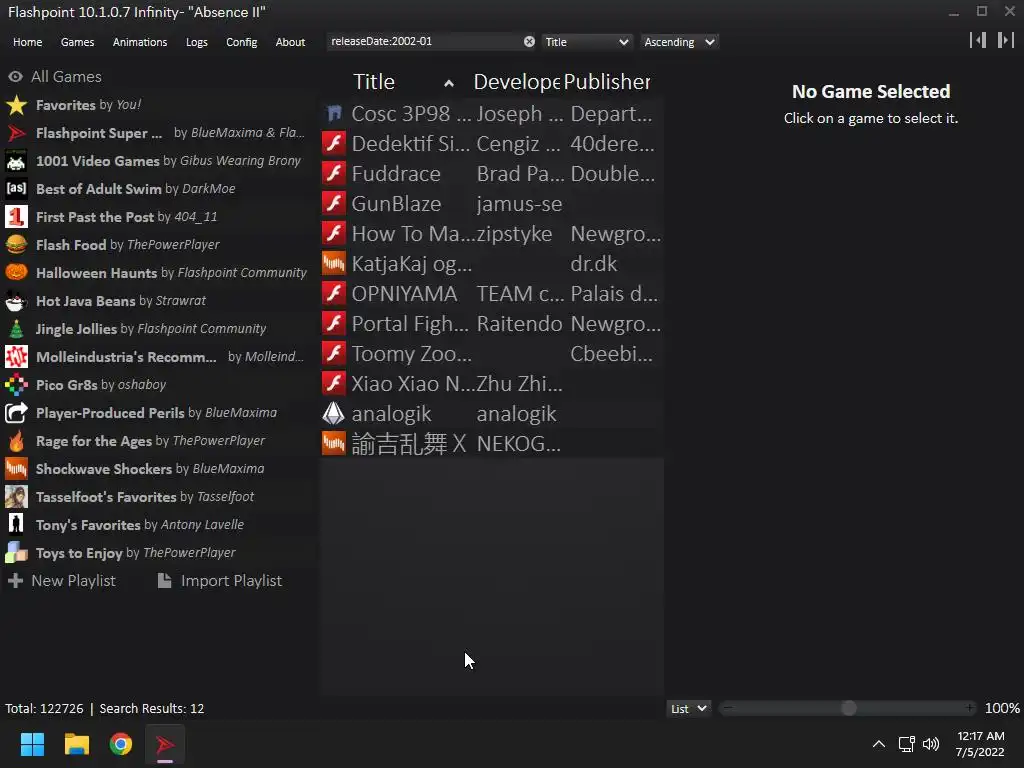Click the First Past the Post icon
The height and width of the screenshot is (768, 1024).
point(16,217)
